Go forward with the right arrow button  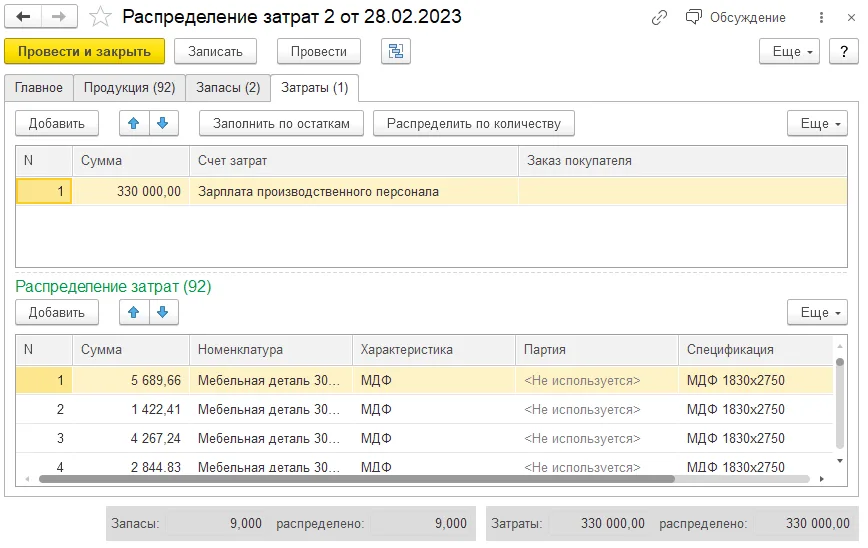[x=59, y=17]
